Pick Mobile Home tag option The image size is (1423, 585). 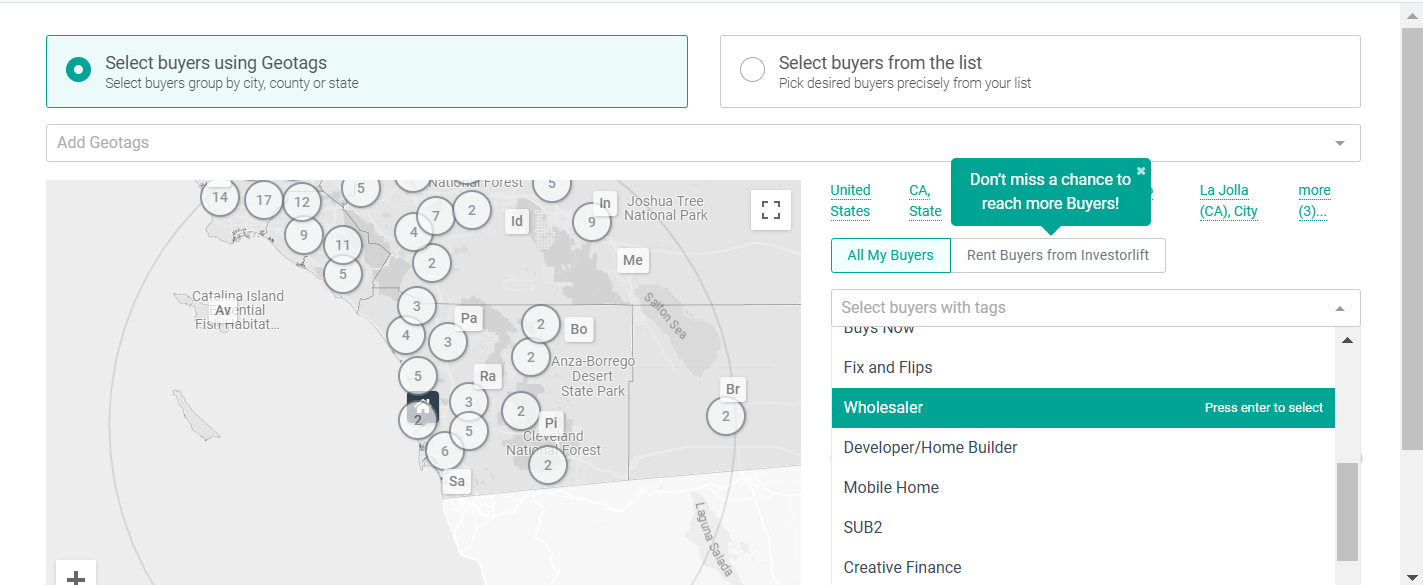point(1083,488)
